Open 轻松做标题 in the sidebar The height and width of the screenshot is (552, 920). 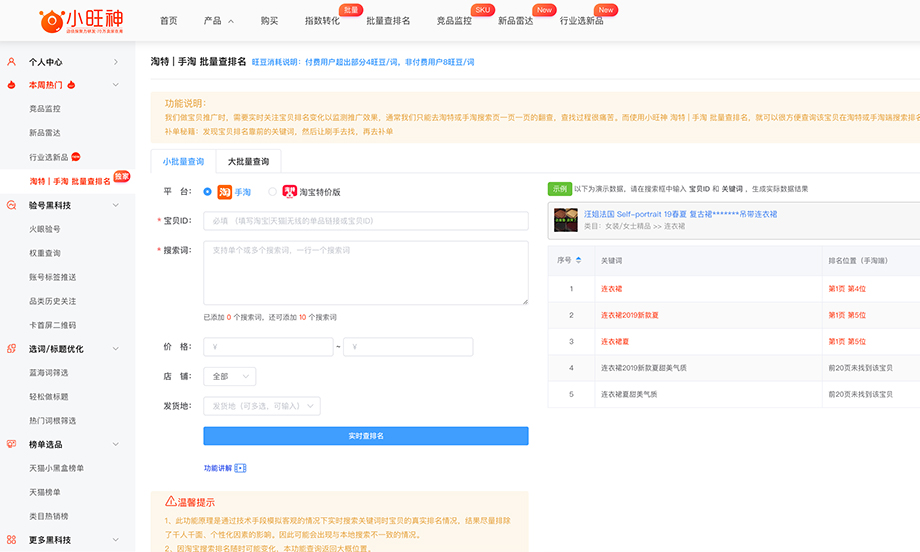49,397
